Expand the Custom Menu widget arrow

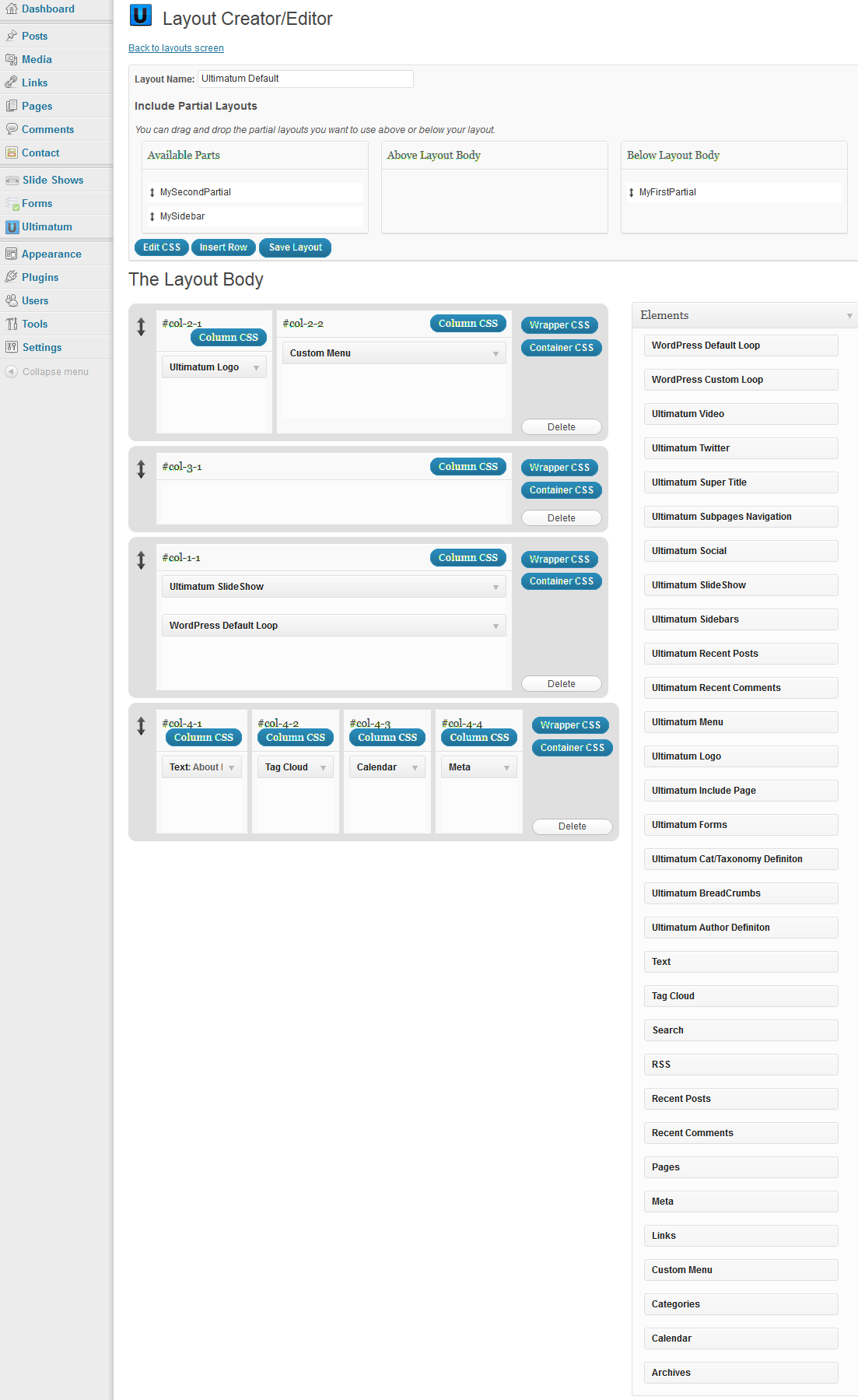coord(496,354)
